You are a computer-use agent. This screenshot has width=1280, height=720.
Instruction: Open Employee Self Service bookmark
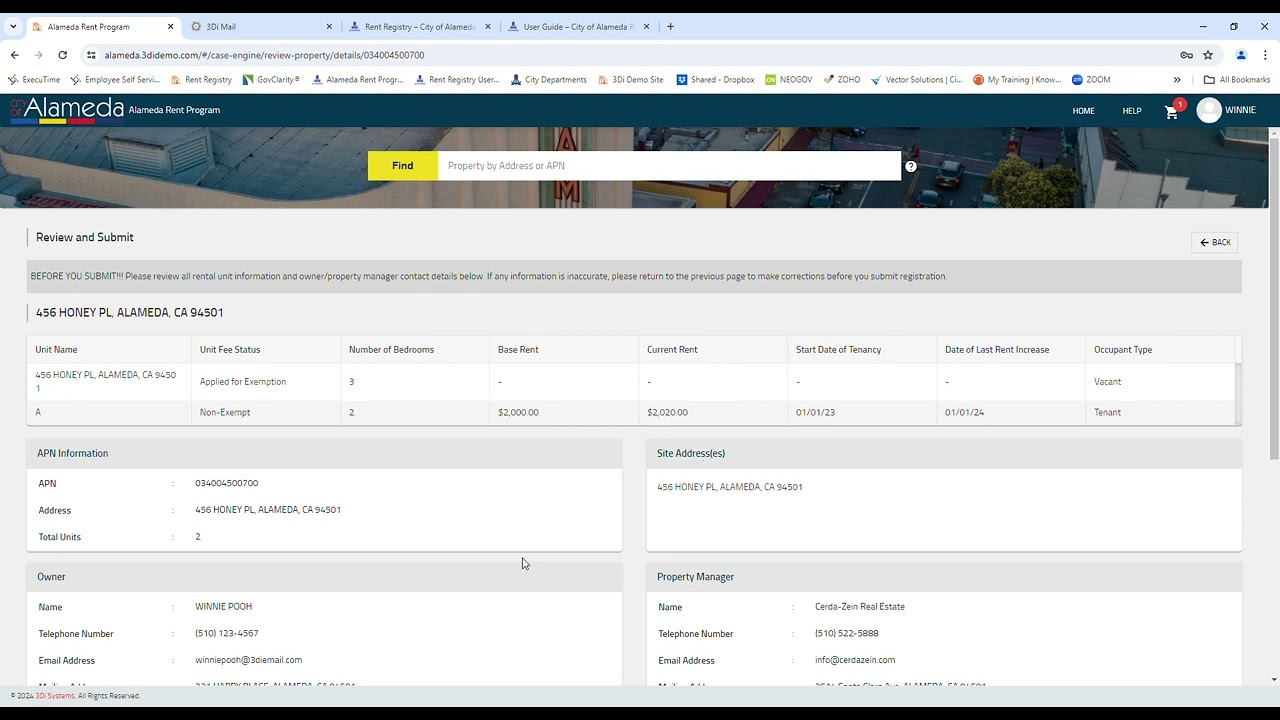[115, 80]
